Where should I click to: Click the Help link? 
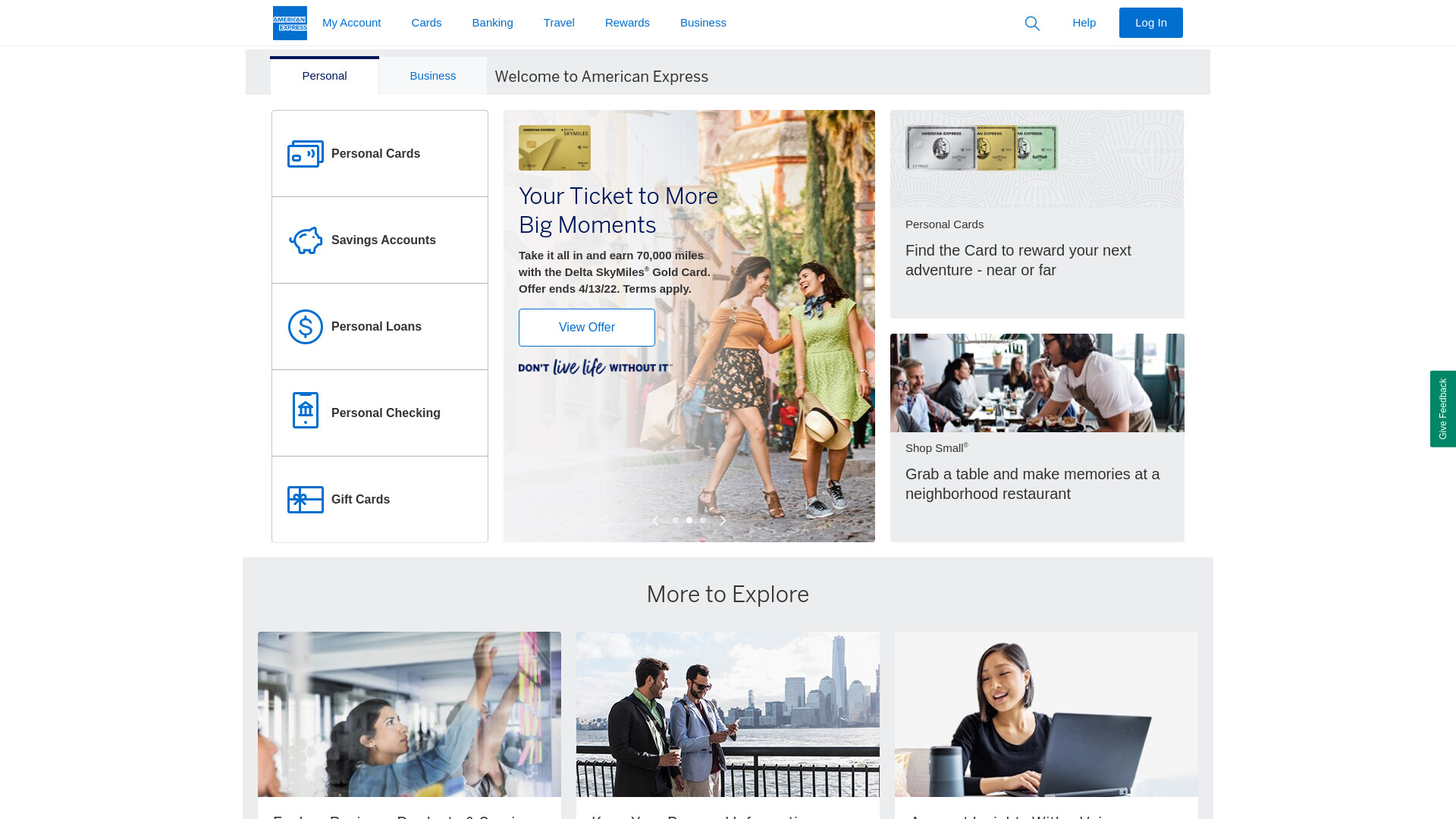1084,23
